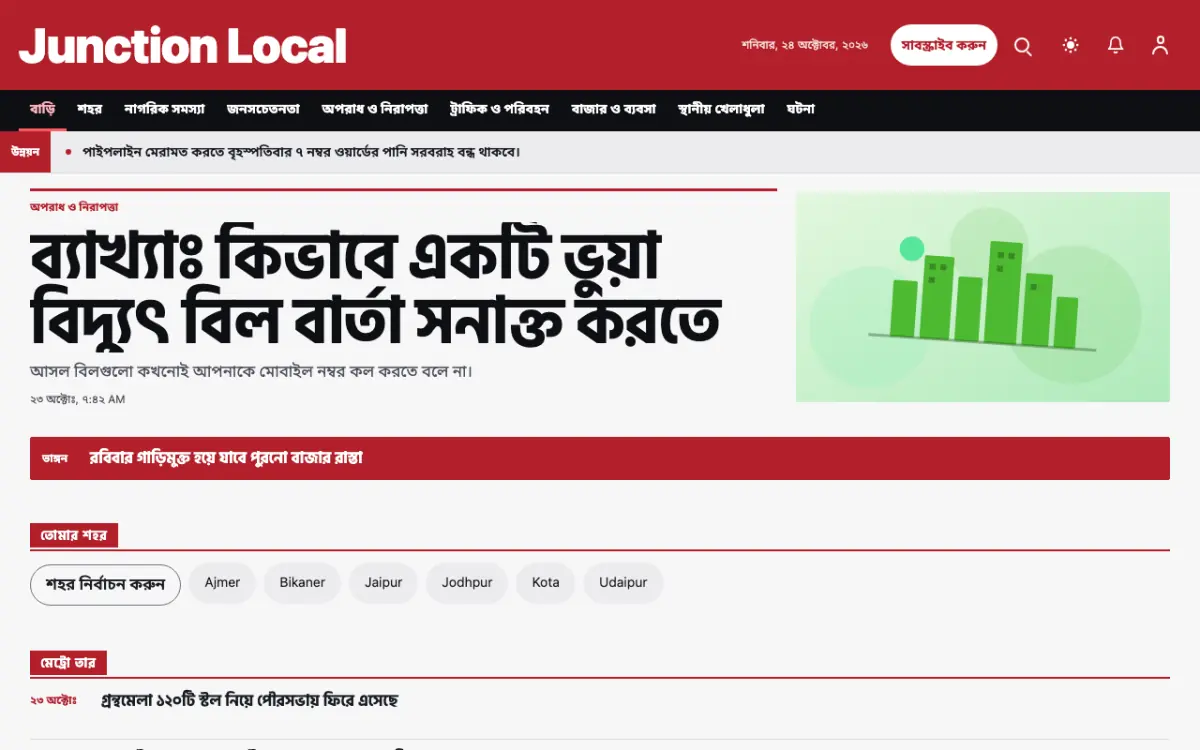
Task: Click the শহর নির্বাচন করুন chip
Action: (105, 585)
